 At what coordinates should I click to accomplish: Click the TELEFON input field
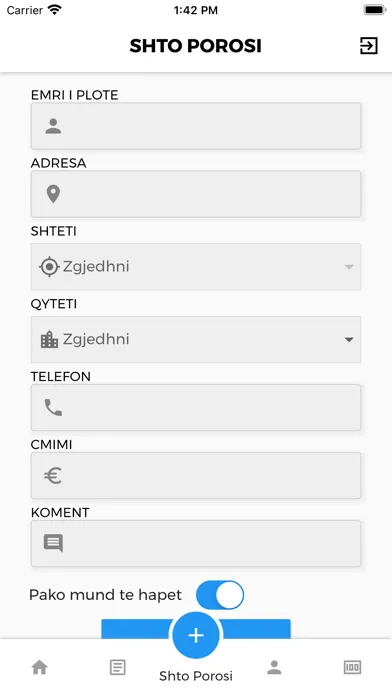(x=196, y=407)
